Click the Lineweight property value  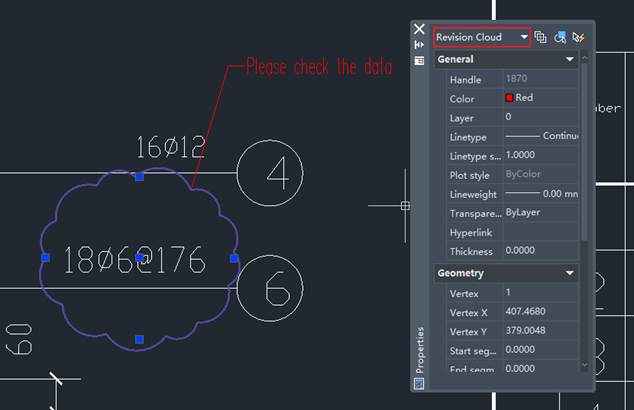(x=538, y=193)
